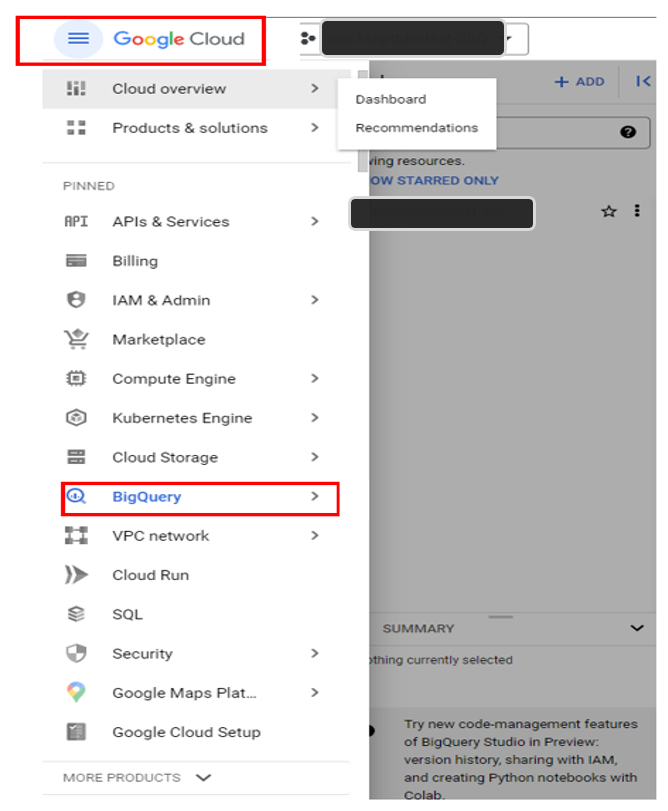
Task: Click the Marketplace cart icon
Action: coord(76,340)
